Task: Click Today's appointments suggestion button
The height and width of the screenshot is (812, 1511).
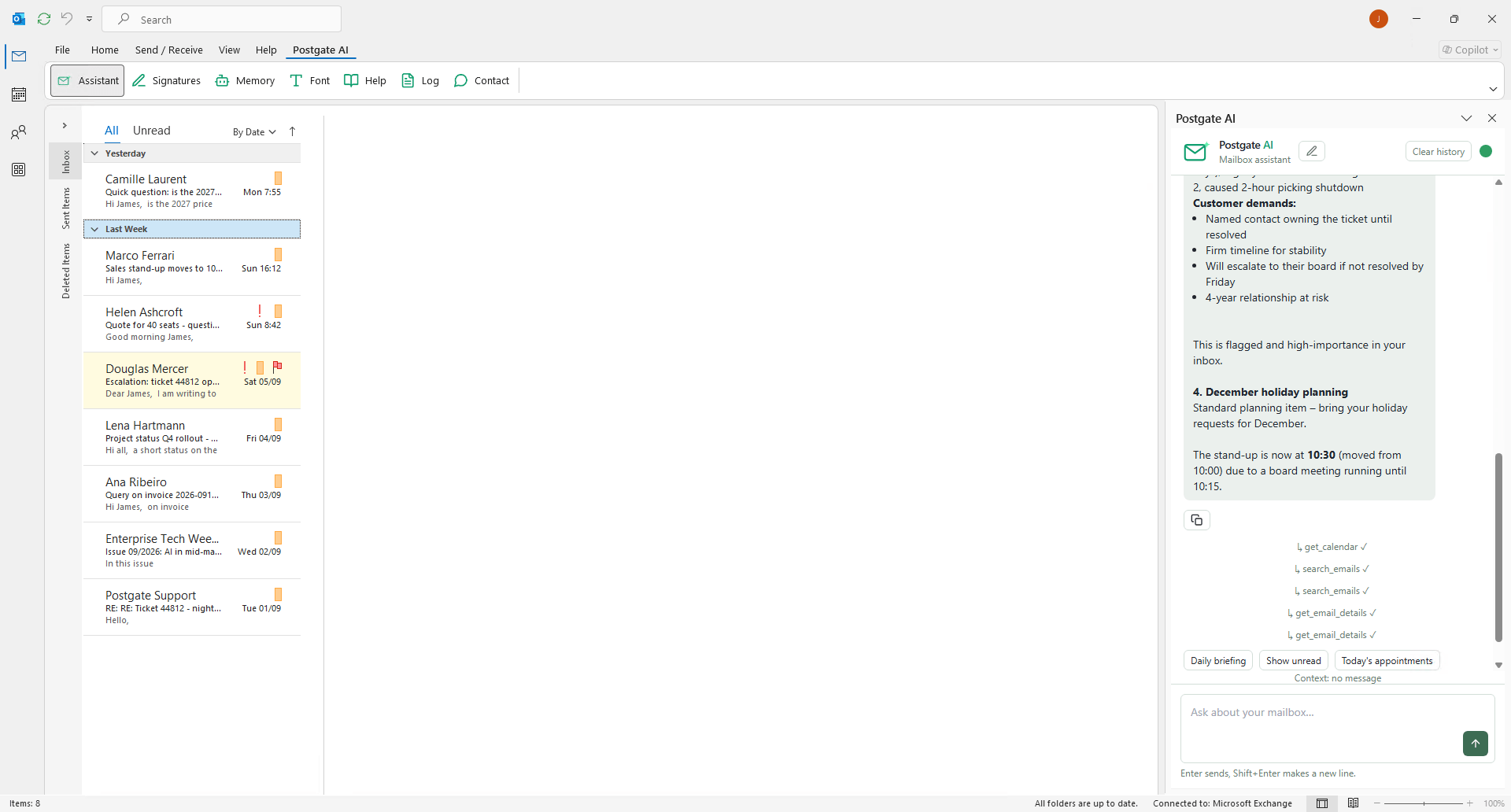Action: point(1387,661)
